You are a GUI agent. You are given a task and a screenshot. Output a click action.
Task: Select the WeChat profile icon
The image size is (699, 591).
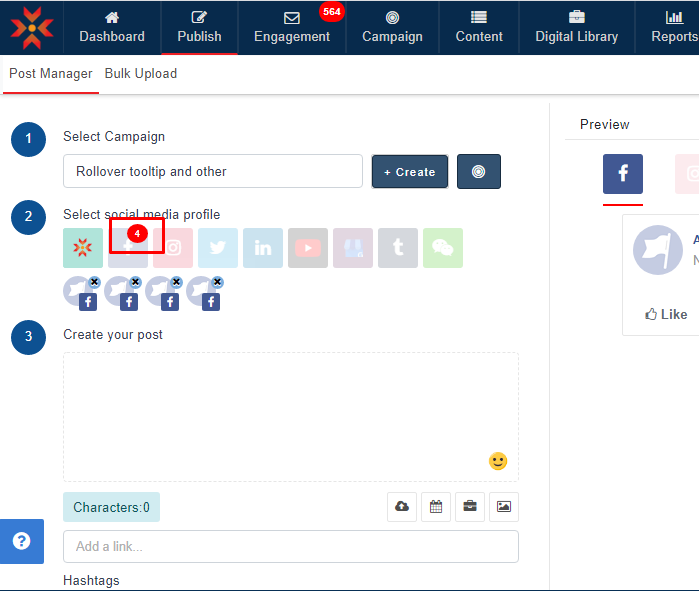(443, 248)
